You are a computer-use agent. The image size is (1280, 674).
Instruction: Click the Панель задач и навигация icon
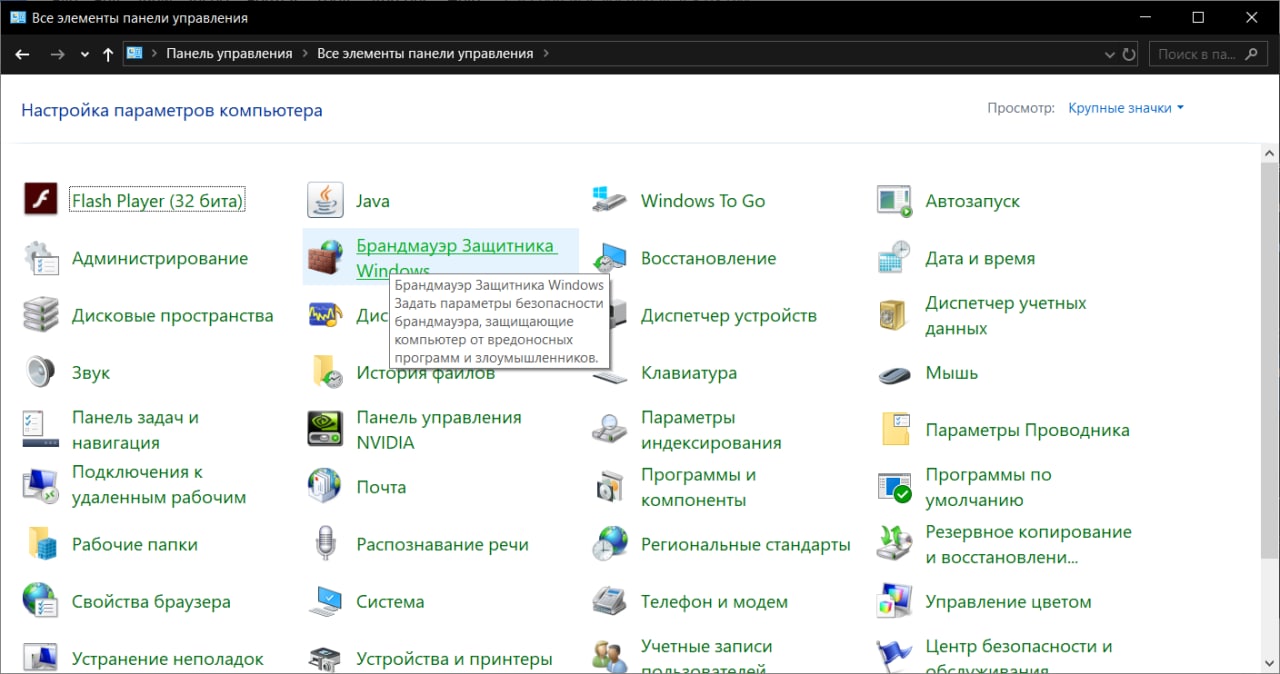pos(41,429)
